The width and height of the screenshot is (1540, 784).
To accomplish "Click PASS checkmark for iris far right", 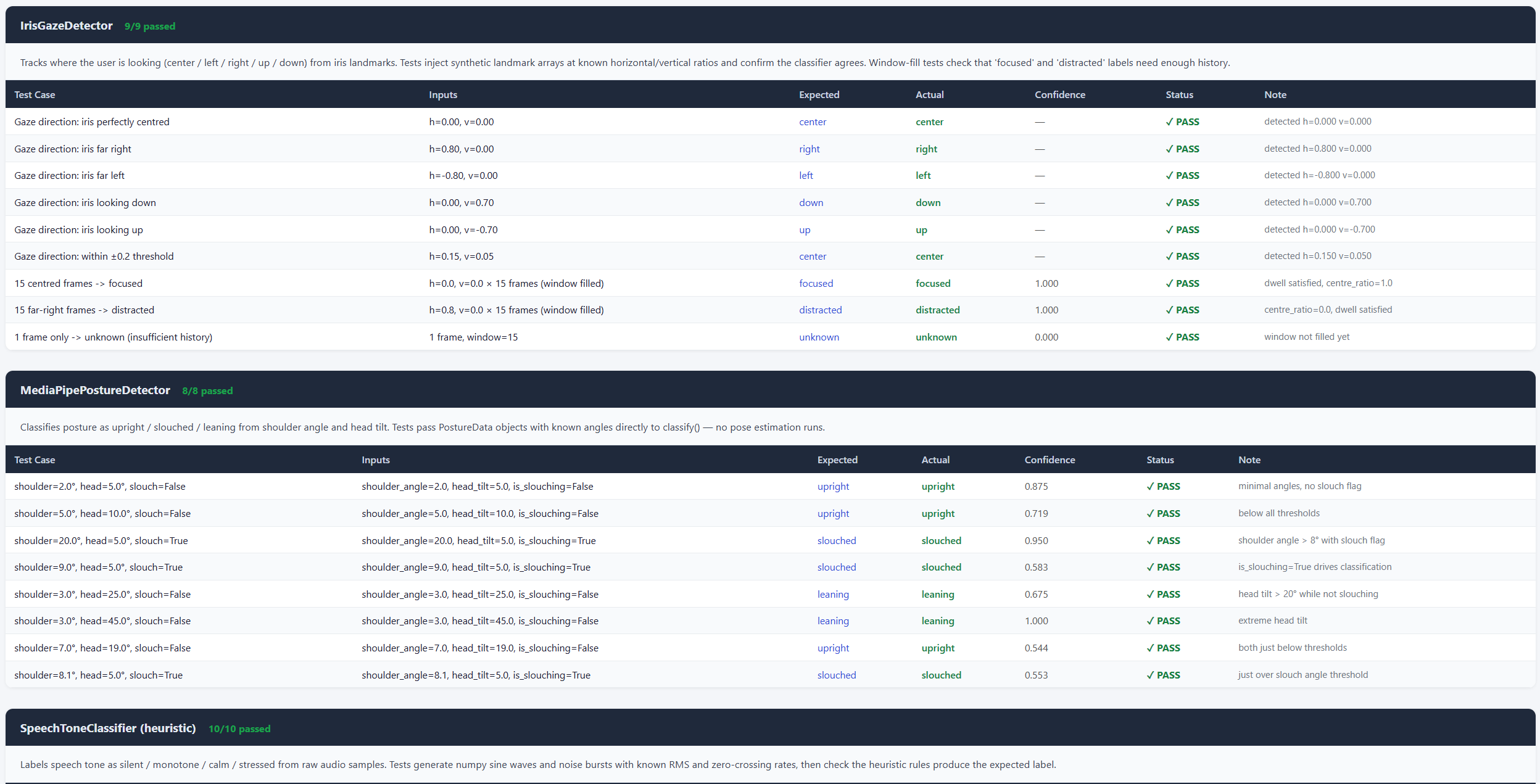I will (1182, 149).
